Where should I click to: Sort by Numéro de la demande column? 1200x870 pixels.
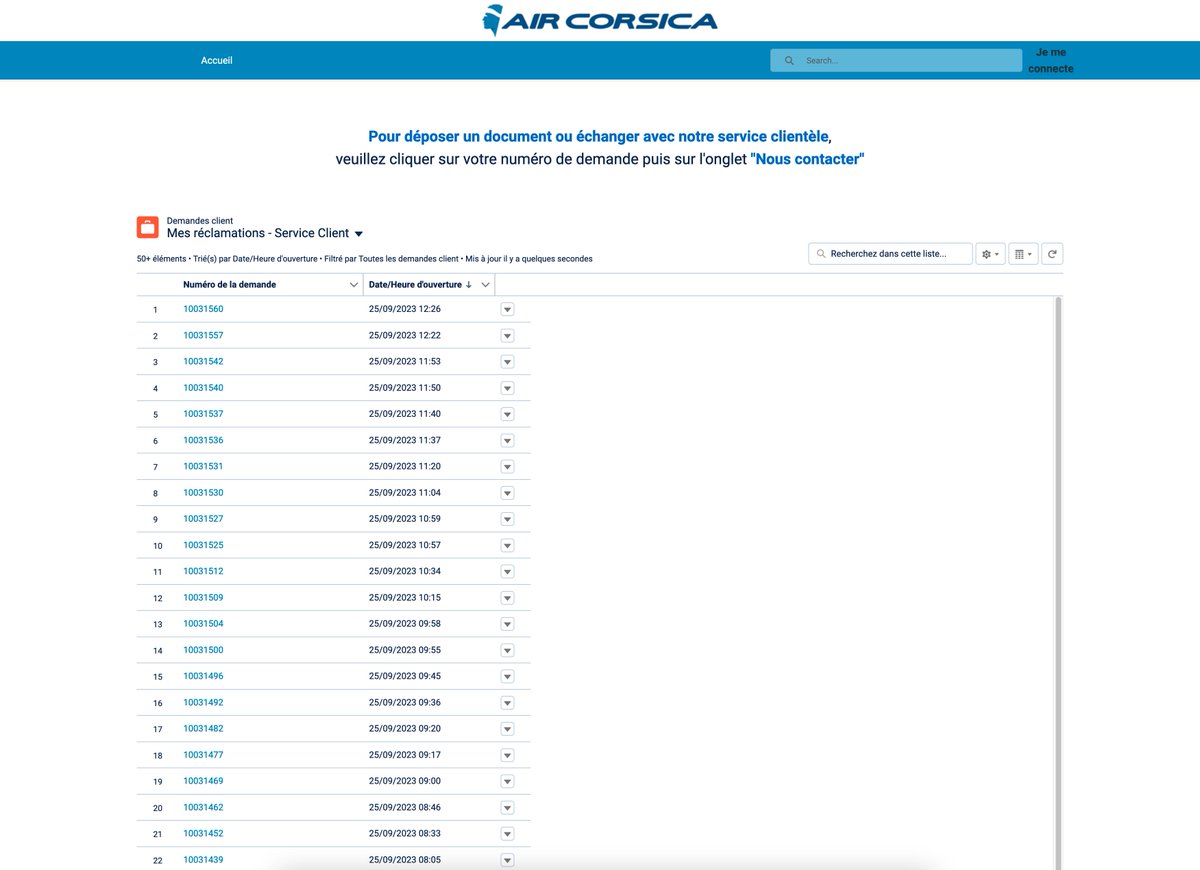(x=229, y=285)
